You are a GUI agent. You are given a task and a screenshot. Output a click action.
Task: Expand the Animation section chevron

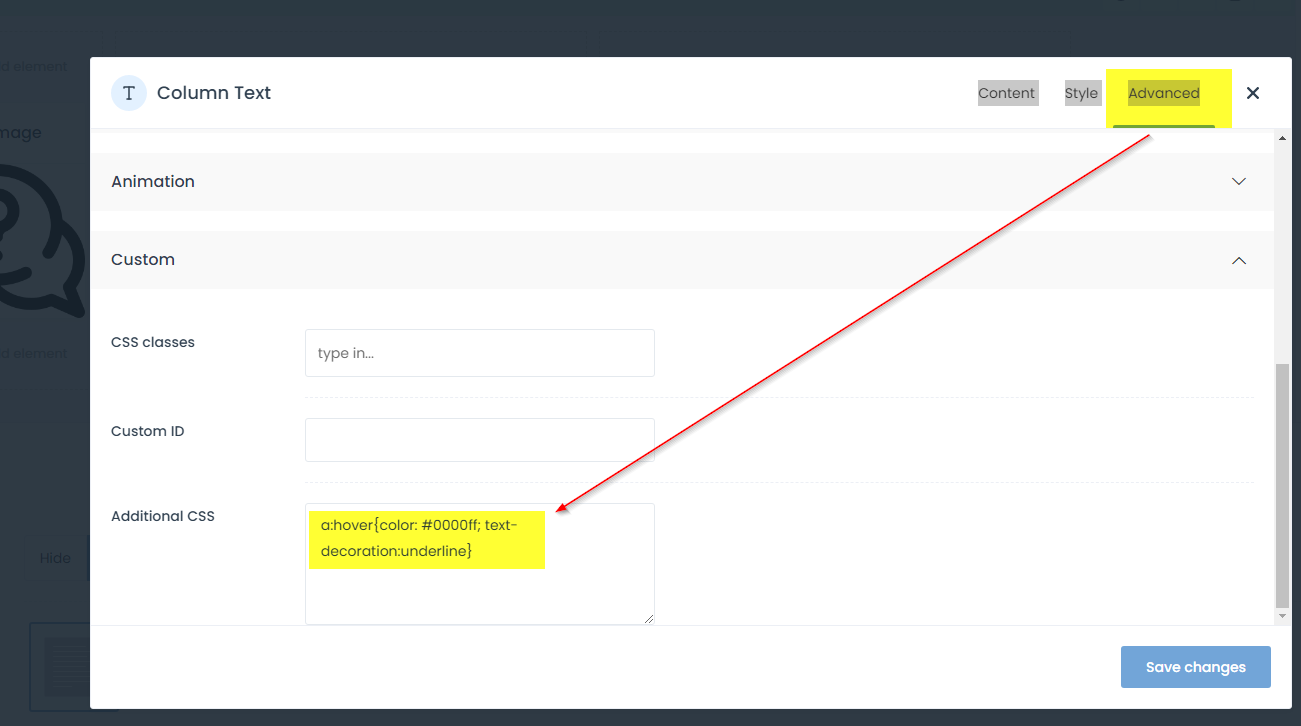click(x=1239, y=182)
